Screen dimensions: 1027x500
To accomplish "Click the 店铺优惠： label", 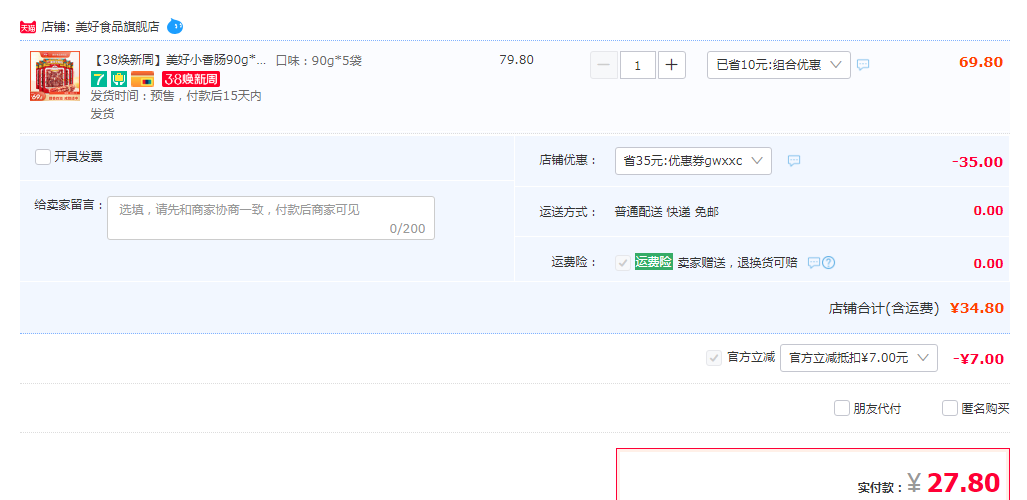I will (x=568, y=161).
